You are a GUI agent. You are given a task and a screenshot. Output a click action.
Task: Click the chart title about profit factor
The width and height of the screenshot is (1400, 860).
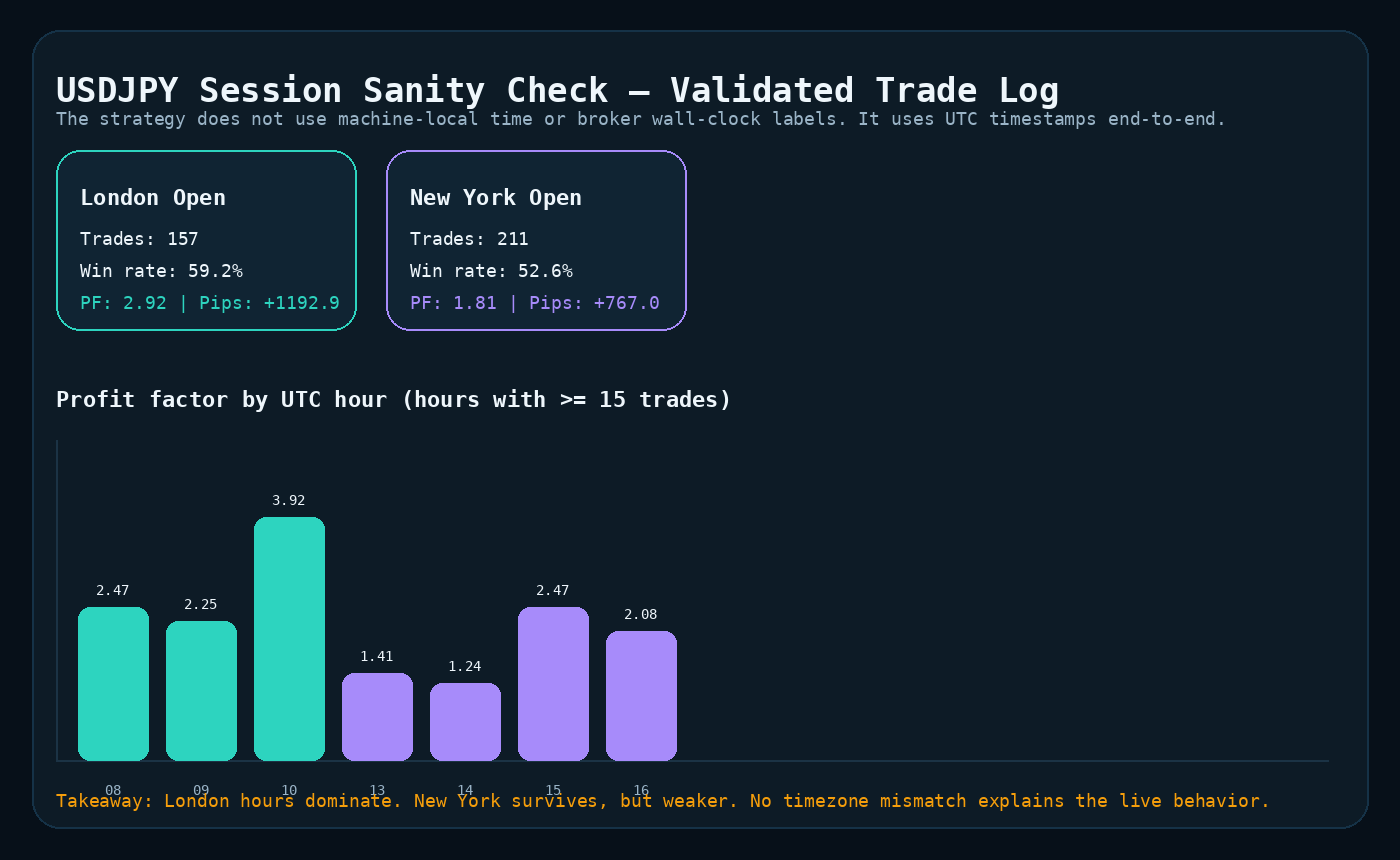point(393,399)
